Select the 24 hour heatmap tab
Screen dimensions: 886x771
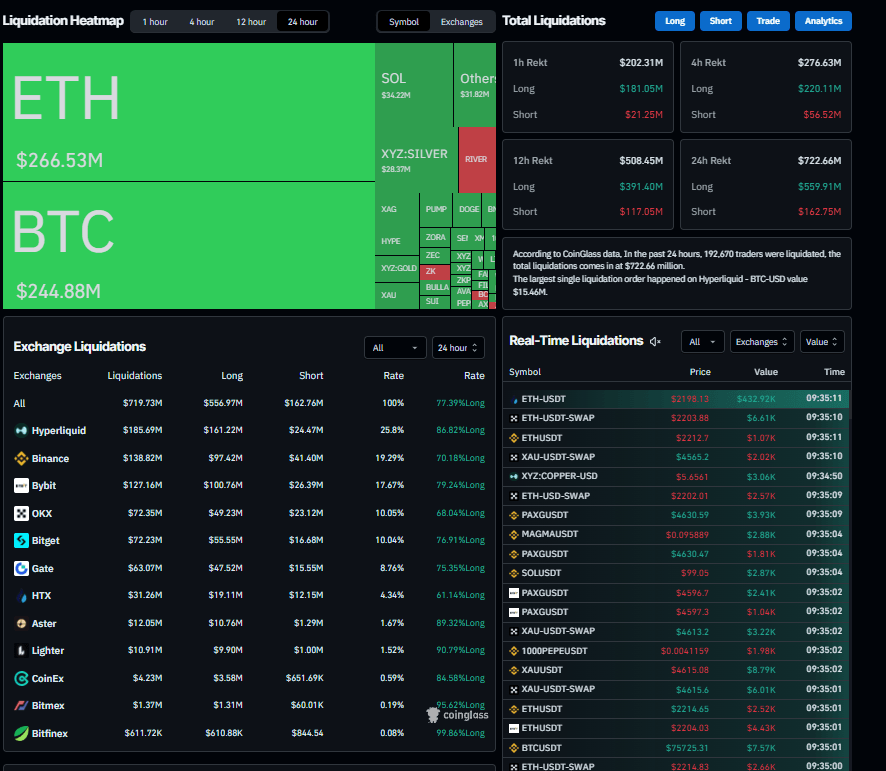tap(303, 22)
